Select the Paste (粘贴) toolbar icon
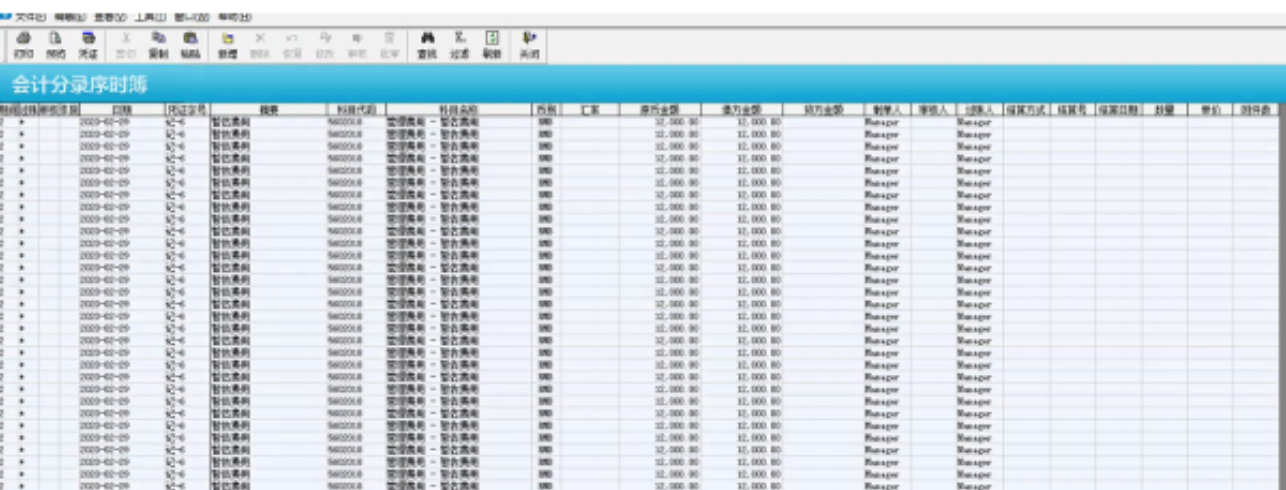Screen dimensions: 1286x490 pyautogui.click(x=190, y=45)
